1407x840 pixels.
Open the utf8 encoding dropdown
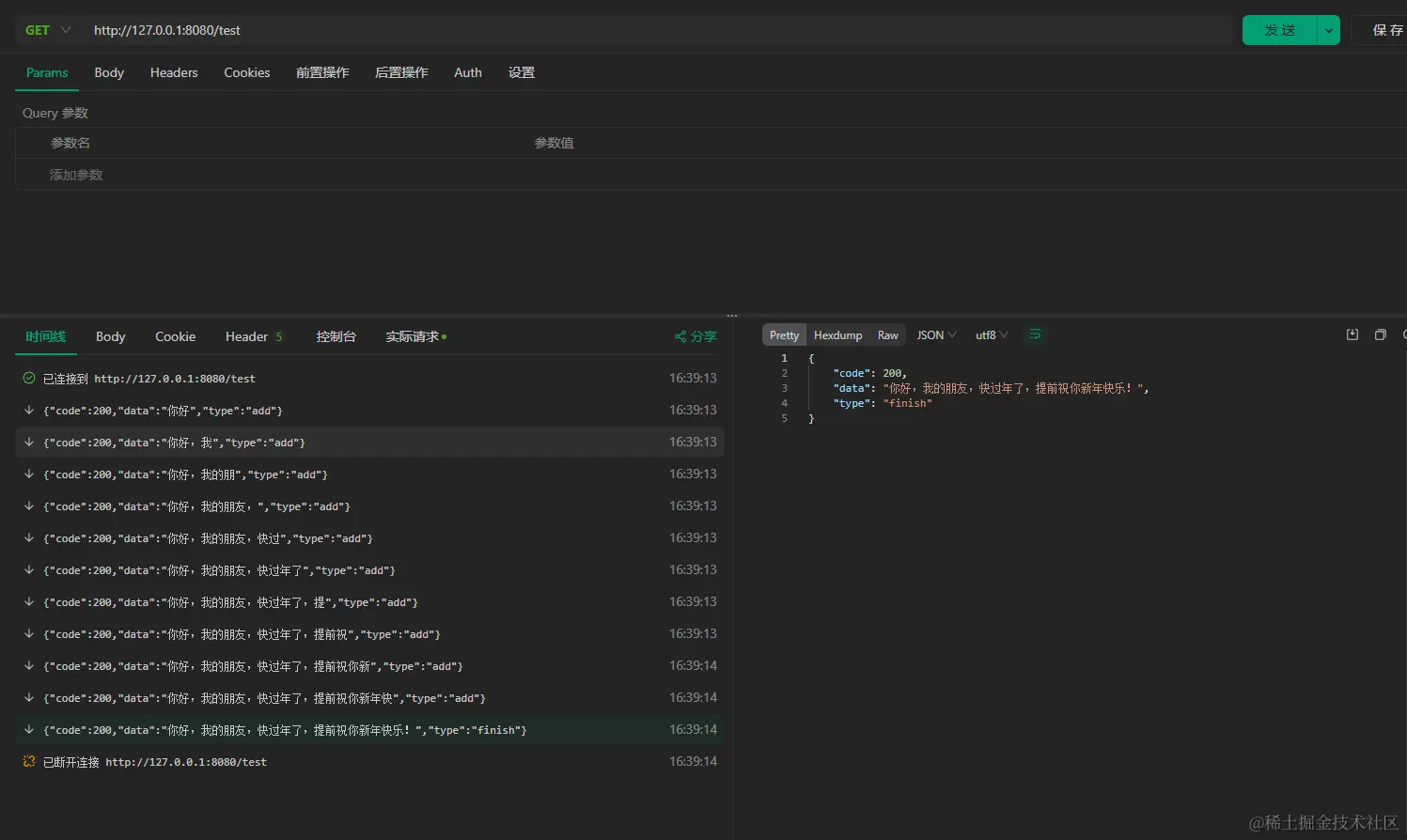pyautogui.click(x=991, y=334)
